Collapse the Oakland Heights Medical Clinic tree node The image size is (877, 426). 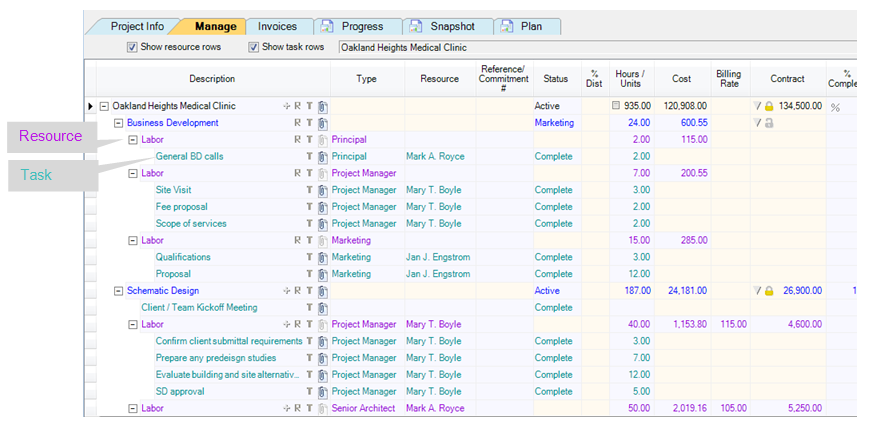point(104,106)
